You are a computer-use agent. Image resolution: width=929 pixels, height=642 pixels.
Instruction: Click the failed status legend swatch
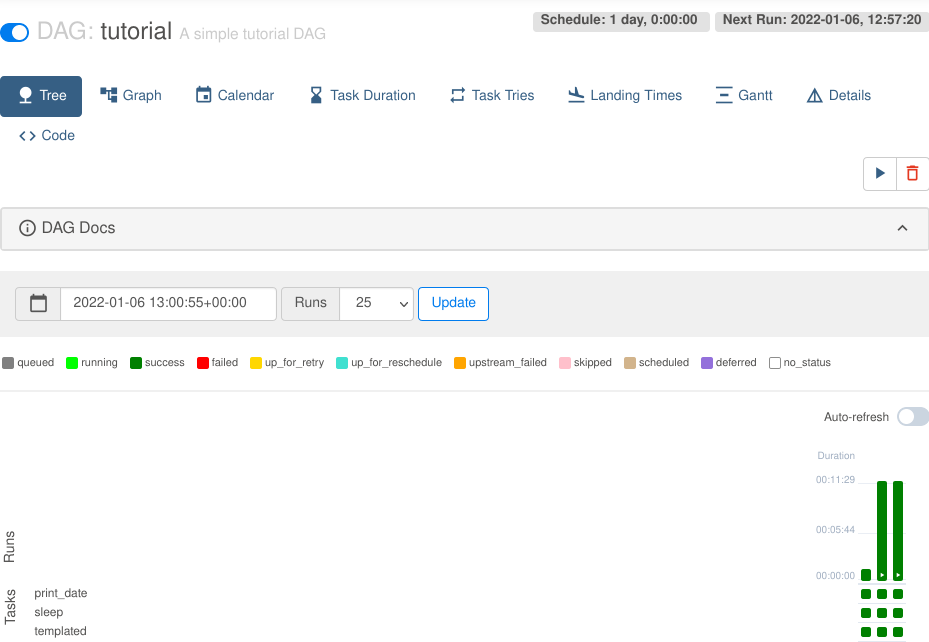pos(203,363)
